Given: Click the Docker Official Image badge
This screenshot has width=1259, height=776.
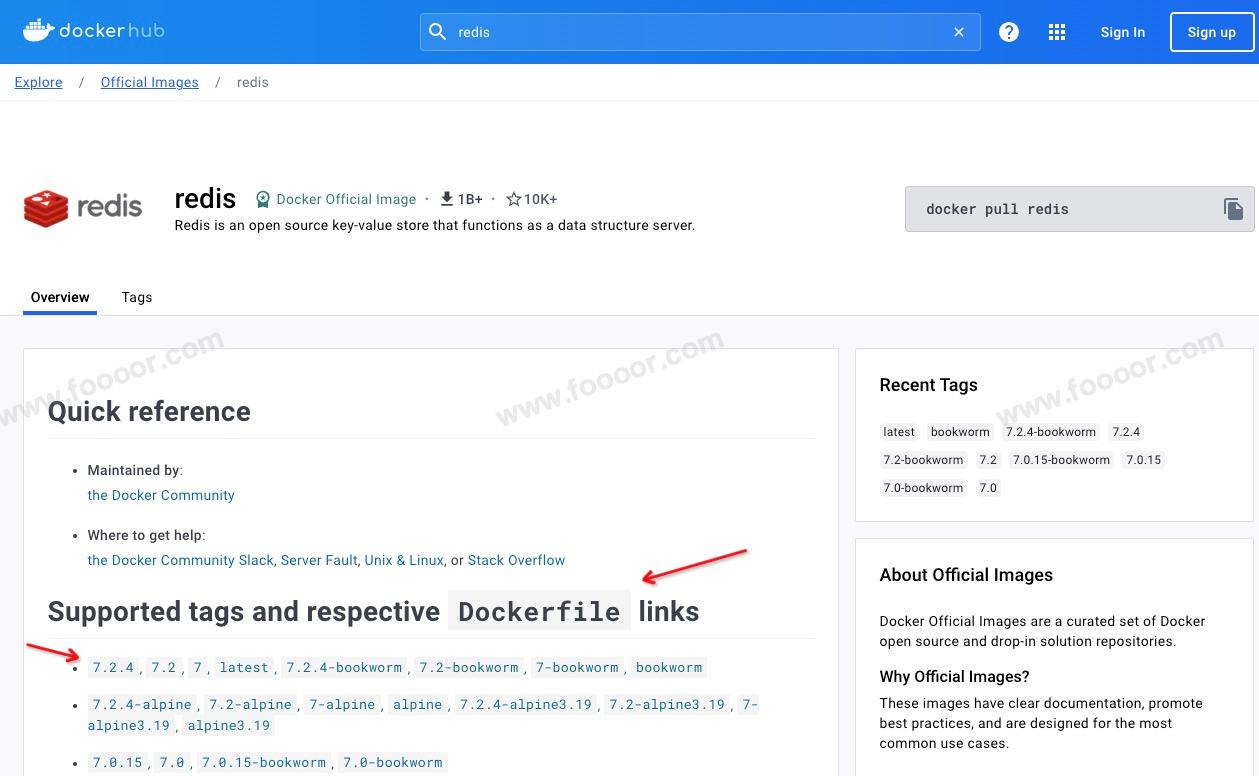Looking at the screenshot, I should coord(336,199).
